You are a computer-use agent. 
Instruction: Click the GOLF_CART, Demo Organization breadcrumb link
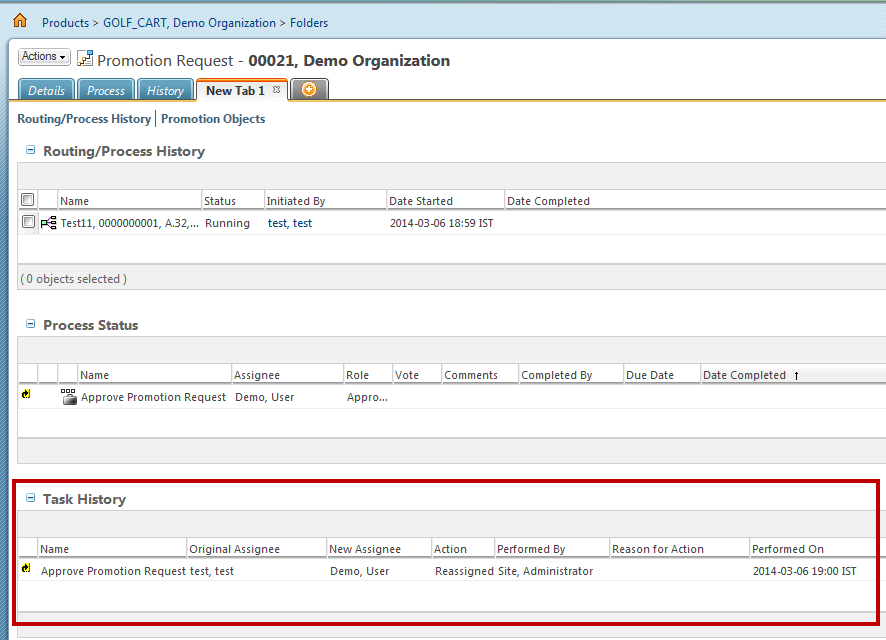click(189, 22)
